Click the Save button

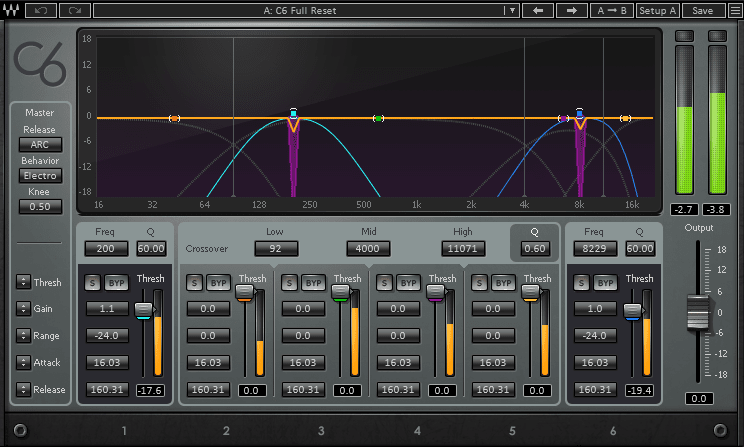(x=703, y=10)
